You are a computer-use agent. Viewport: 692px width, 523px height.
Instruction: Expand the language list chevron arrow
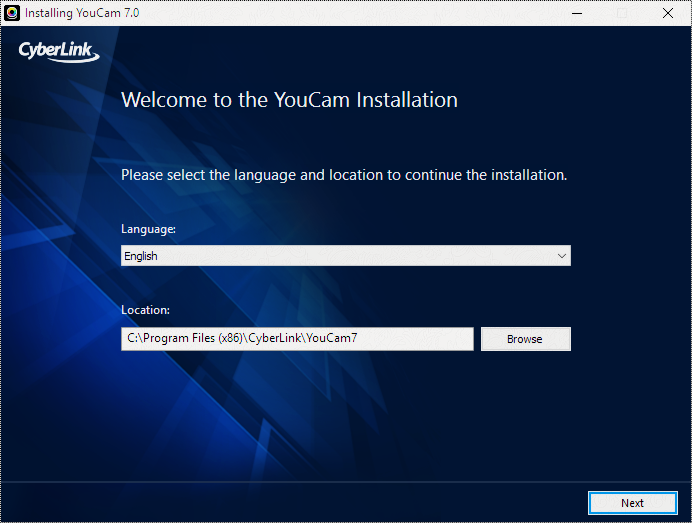tap(561, 256)
